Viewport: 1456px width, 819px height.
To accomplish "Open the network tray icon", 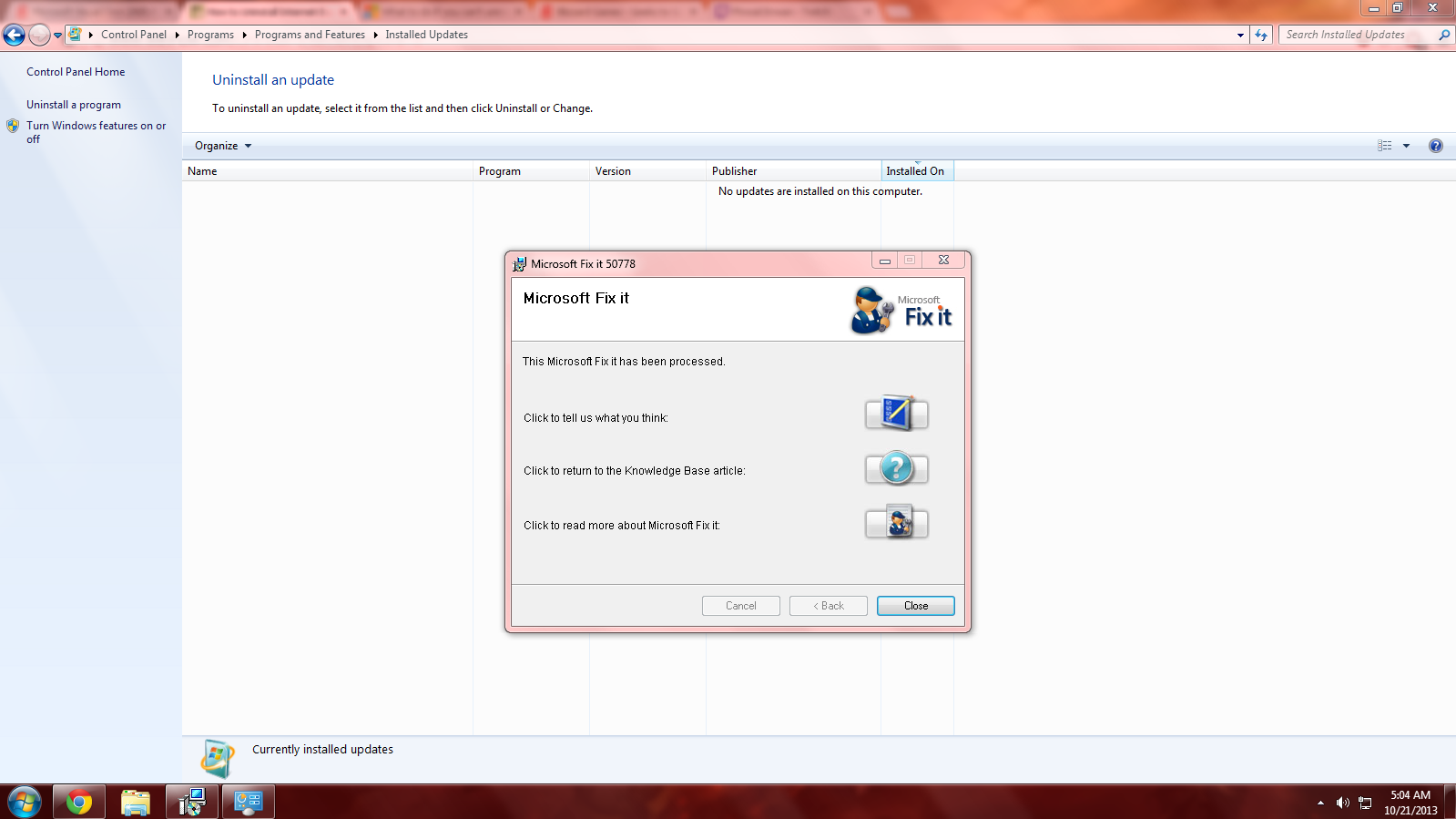I will coord(1365,803).
